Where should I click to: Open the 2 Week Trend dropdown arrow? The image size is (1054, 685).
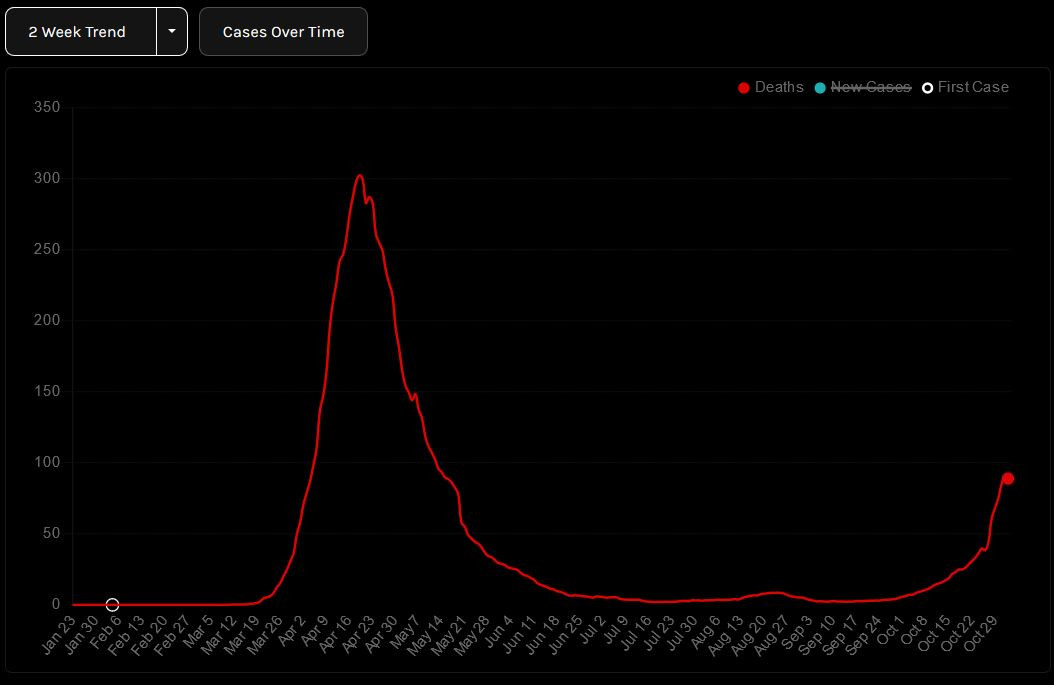(x=172, y=32)
